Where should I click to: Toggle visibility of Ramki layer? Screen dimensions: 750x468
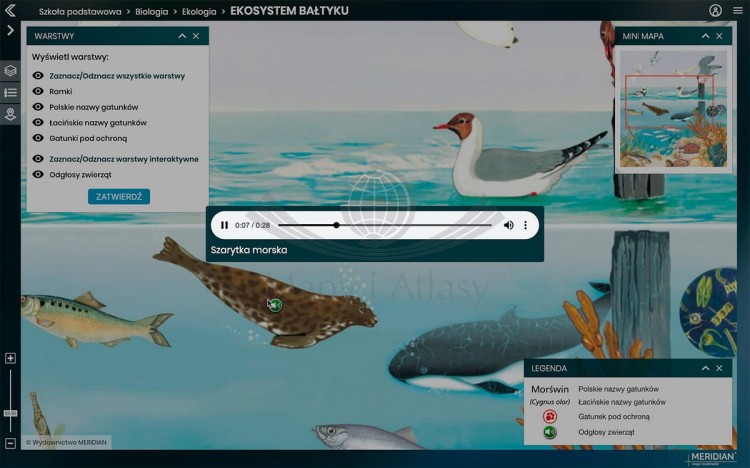tap(38, 91)
